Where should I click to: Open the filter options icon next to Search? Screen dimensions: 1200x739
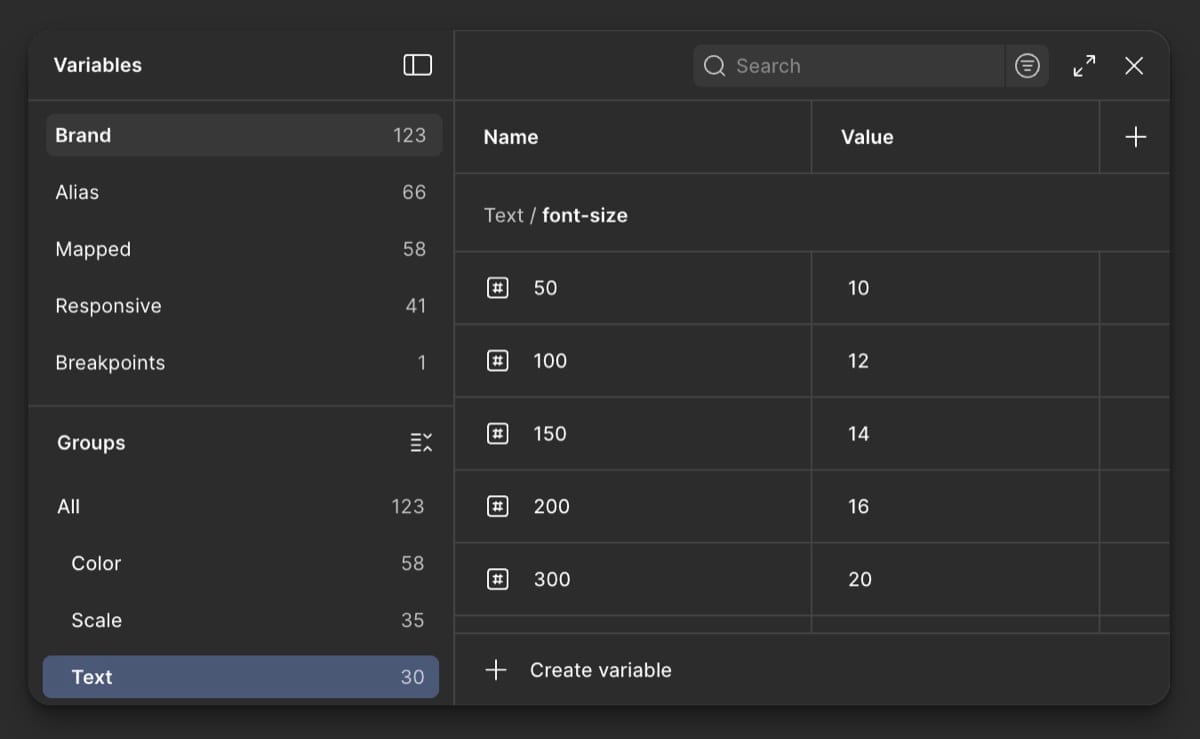click(x=1027, y=66)
